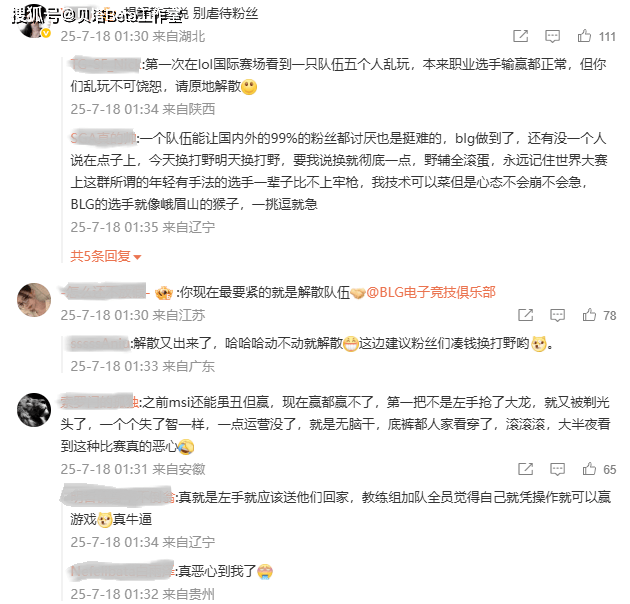Share the comment with 78 likes
The height and width of the screenshot is (604, 630).
[x=525, y=315]
